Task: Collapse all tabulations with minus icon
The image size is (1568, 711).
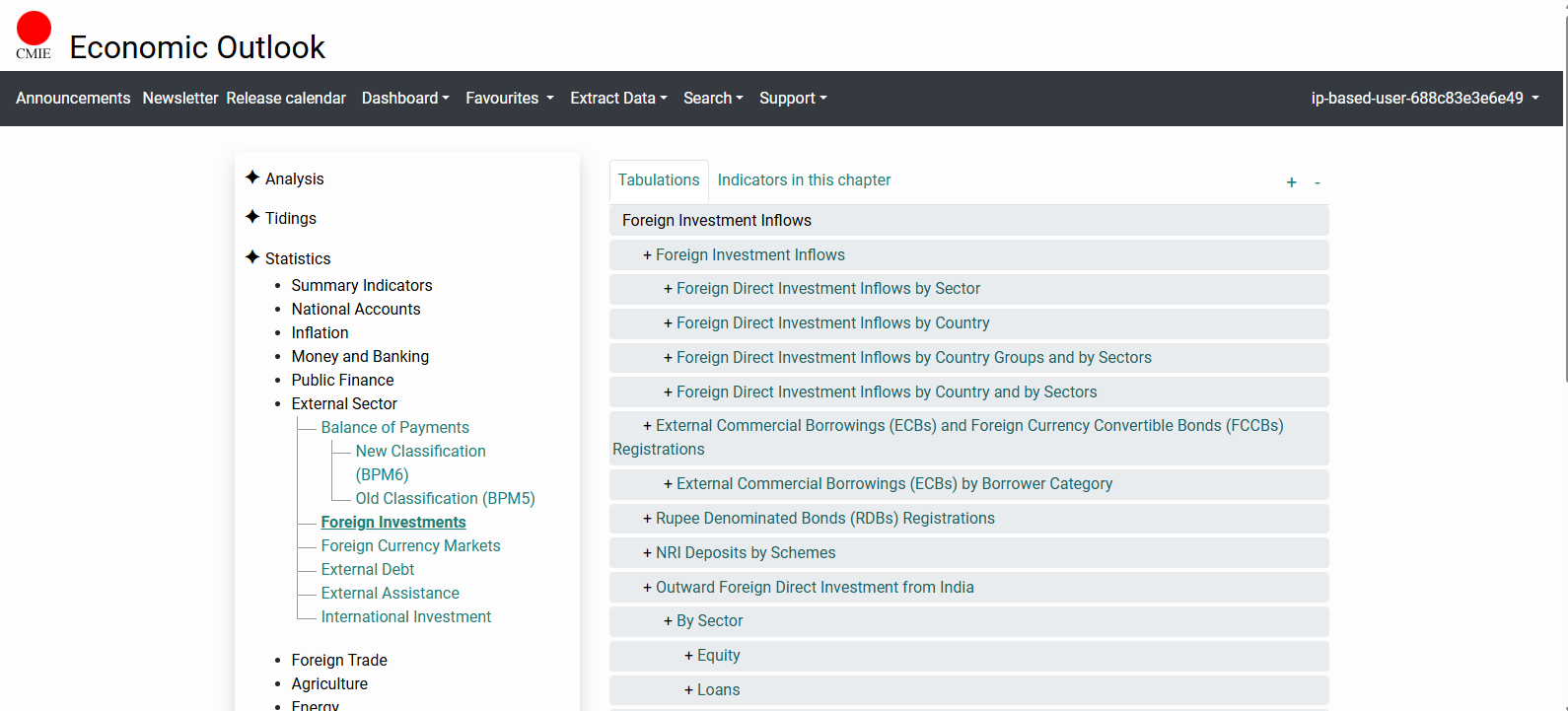Action: click(x=1317, y=182)
